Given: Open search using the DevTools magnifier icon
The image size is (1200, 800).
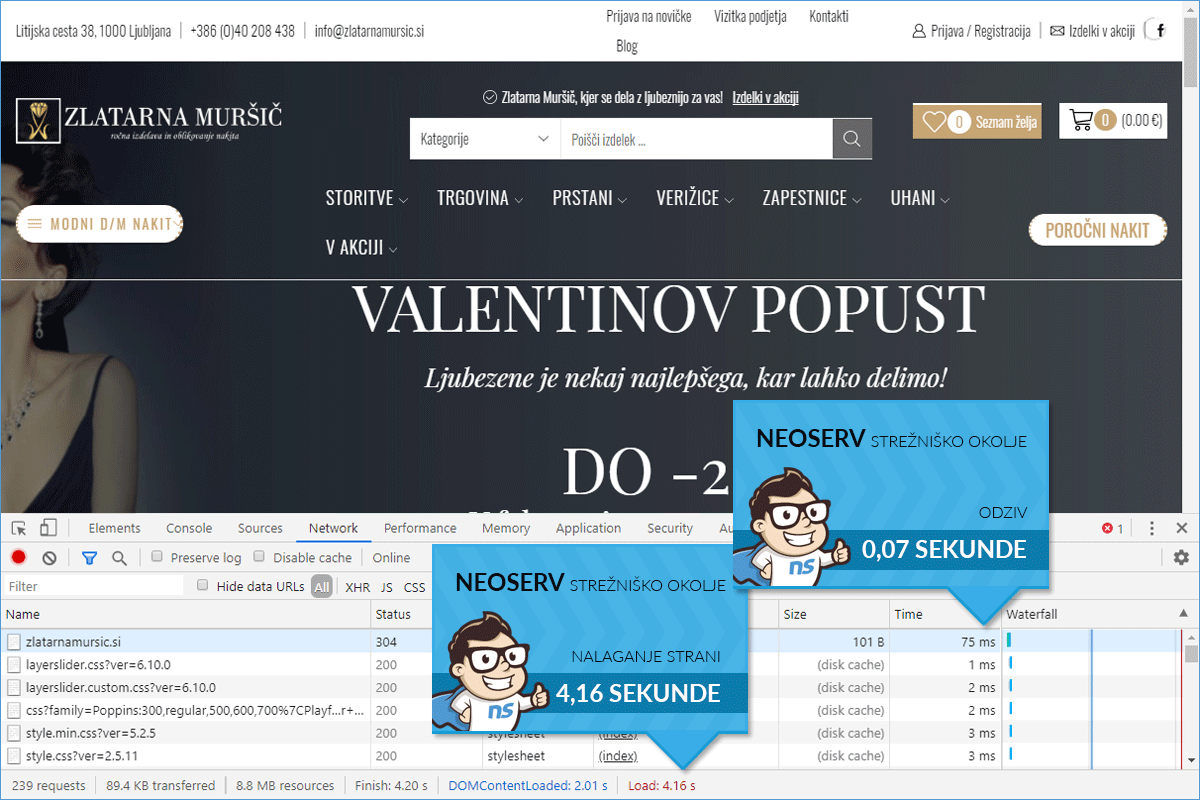Looking at the screenshot, I should point(119,558).
